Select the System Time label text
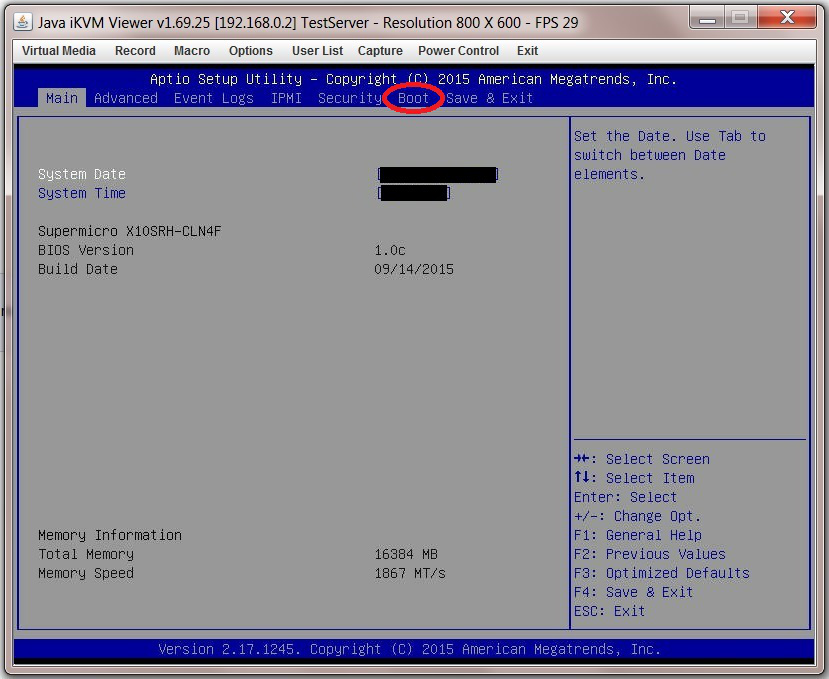The height and width of the screenshot is (679, 829). pyautogui.click(x=81, y=193)
